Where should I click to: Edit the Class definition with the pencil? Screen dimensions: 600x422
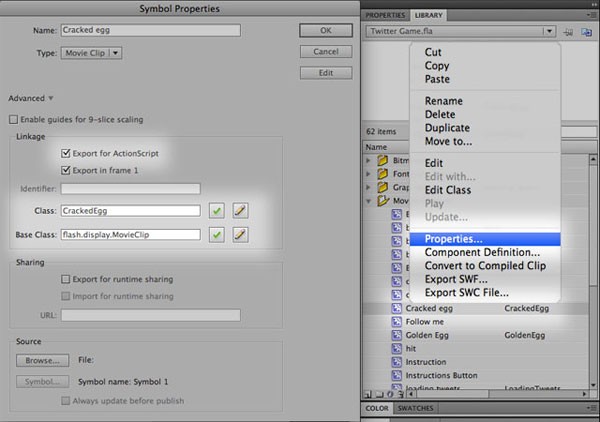240,210
